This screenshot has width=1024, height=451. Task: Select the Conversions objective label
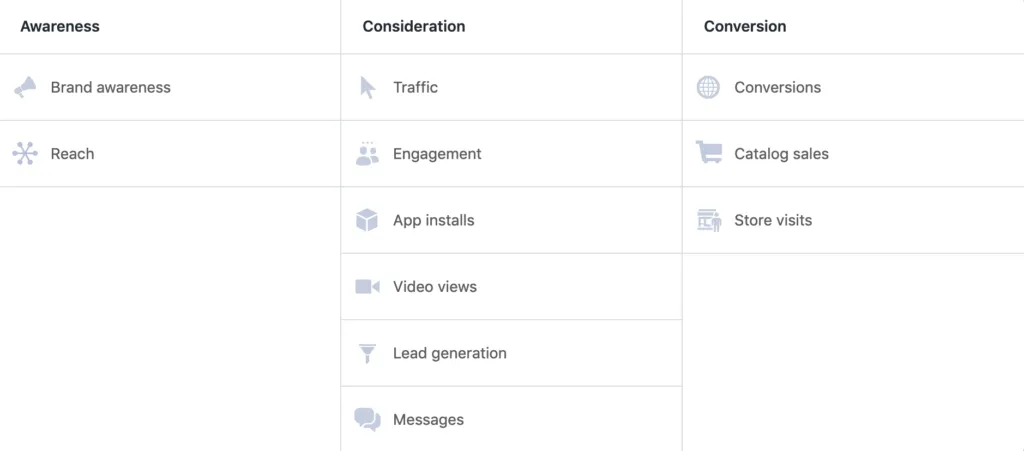(778, 87)
